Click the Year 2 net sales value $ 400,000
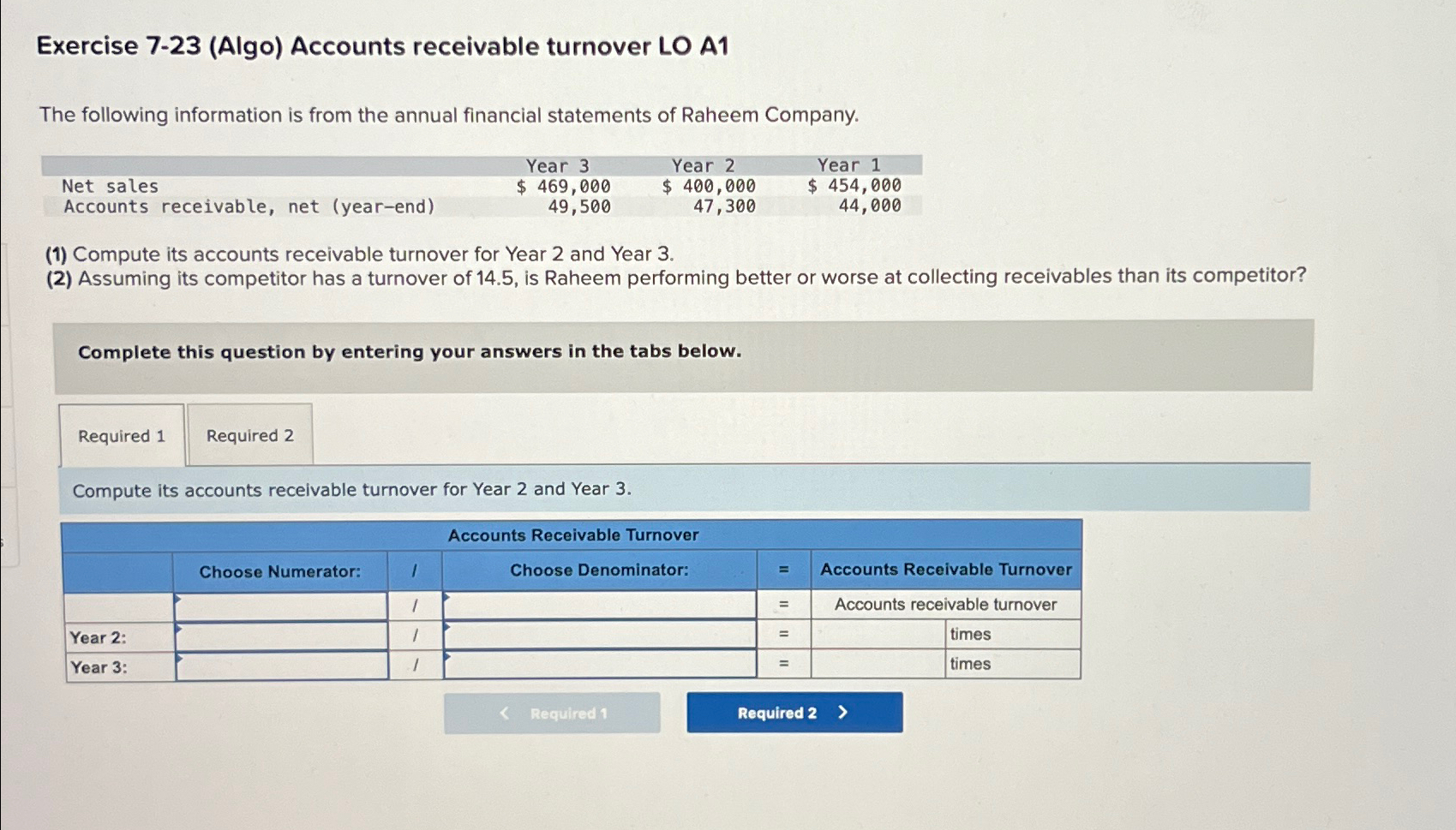The width and height of the screenshot is (1456, 830). (x=709, y=186)
